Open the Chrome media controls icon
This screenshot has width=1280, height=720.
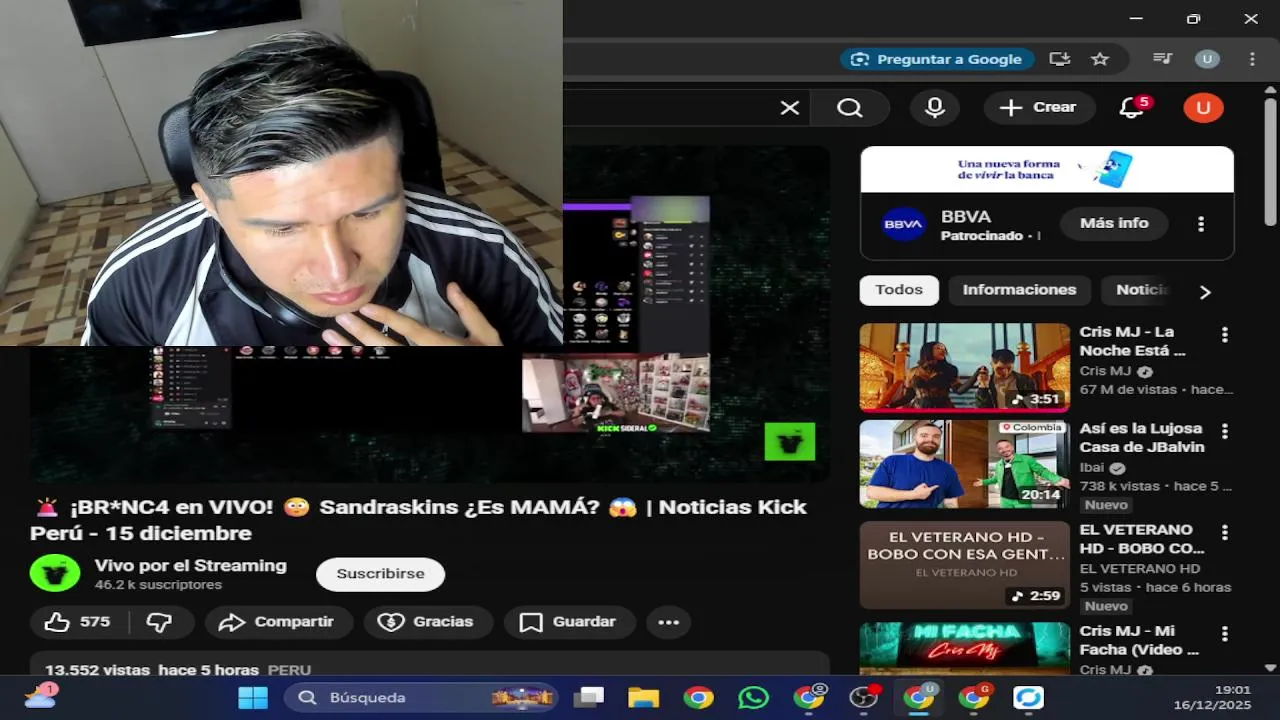point(1161,59)
